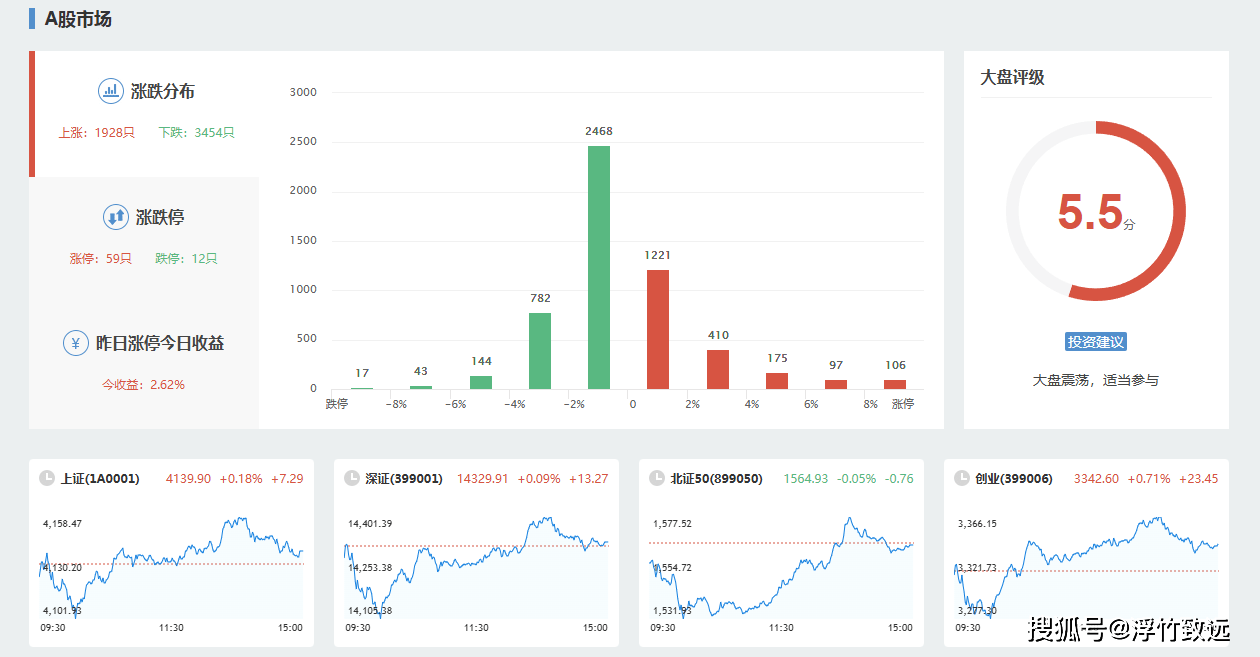Click the green bar labeled 782

tap(540, 351)
